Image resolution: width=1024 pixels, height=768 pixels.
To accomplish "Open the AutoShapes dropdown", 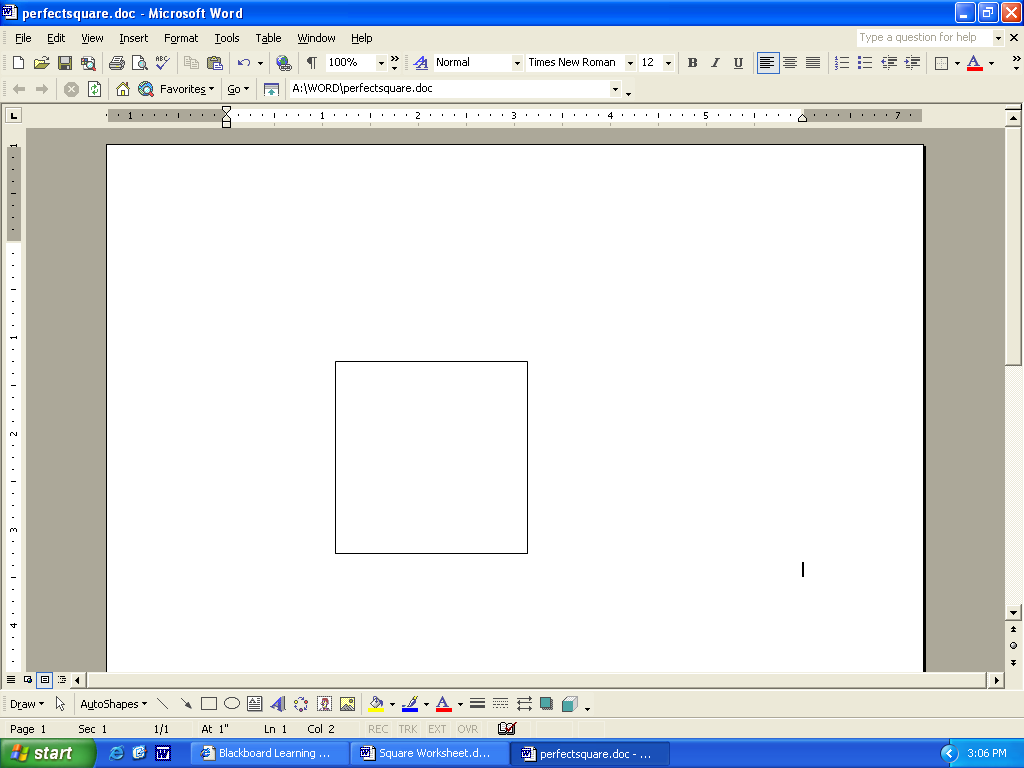I will (114, 704).
